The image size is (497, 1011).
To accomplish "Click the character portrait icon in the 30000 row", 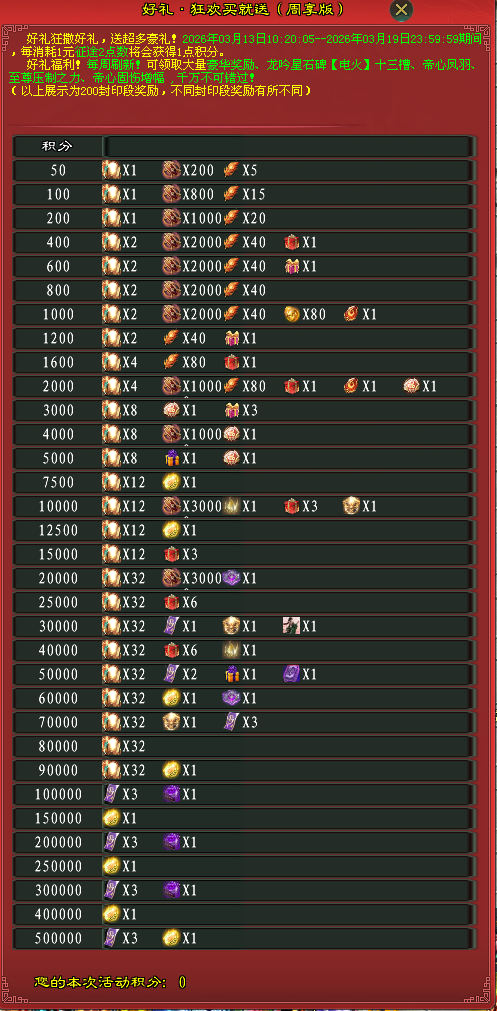I will tap(291, 626).
